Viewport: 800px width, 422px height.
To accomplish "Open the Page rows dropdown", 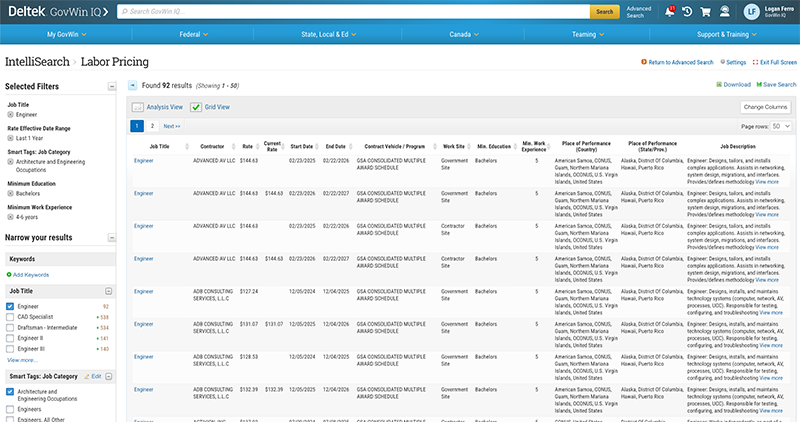I will (x=781, y=127).
